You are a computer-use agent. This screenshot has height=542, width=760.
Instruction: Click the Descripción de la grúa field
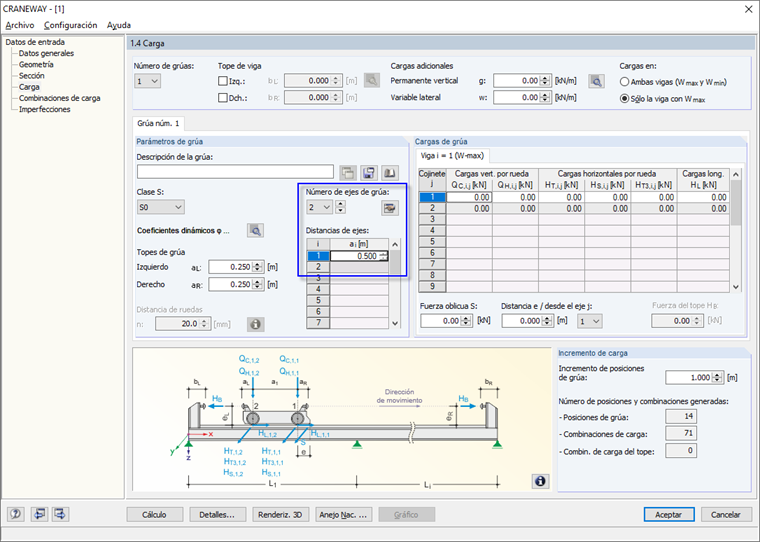pos(235,172)
